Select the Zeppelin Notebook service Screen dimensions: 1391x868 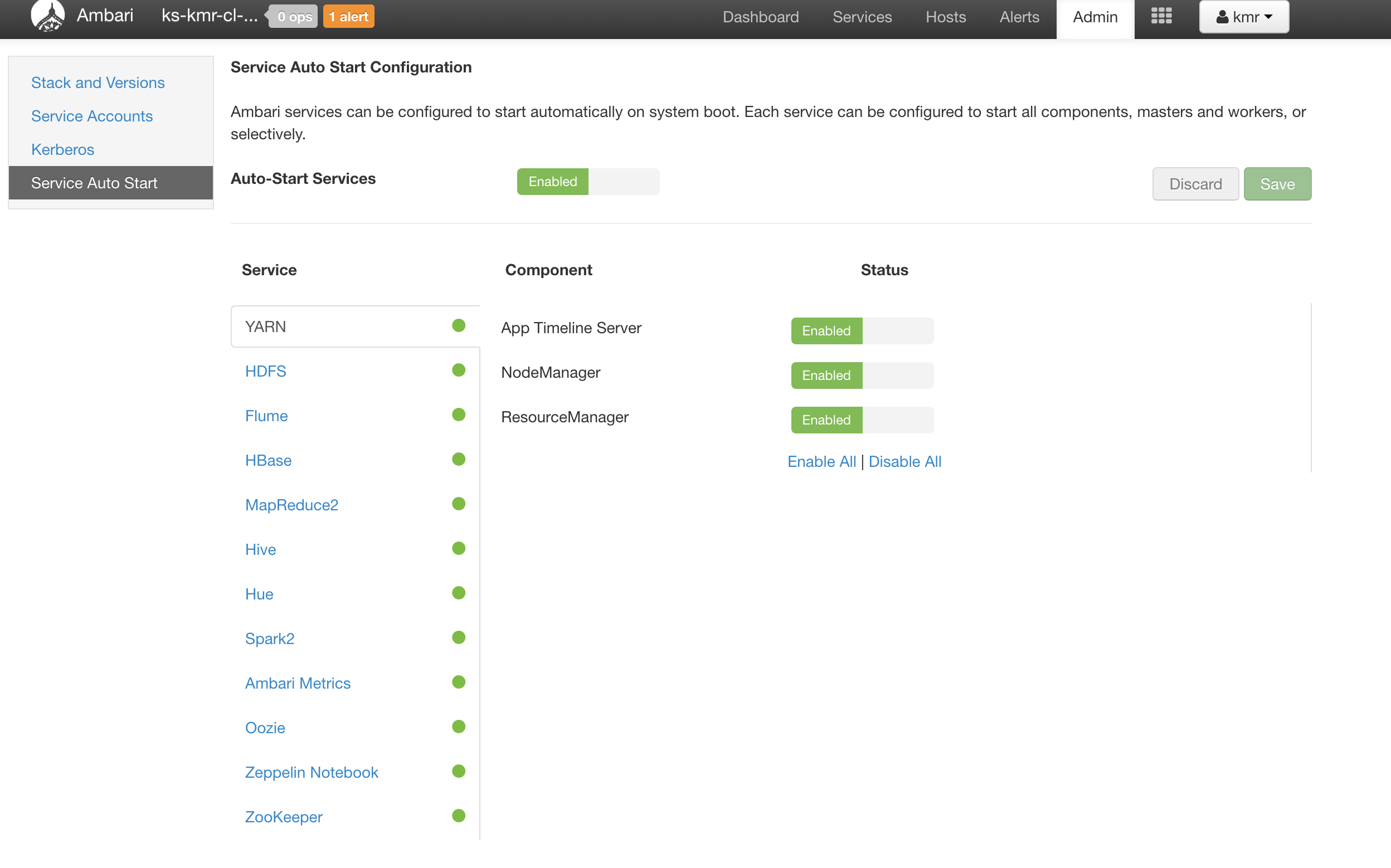click(x=311, y=772)
